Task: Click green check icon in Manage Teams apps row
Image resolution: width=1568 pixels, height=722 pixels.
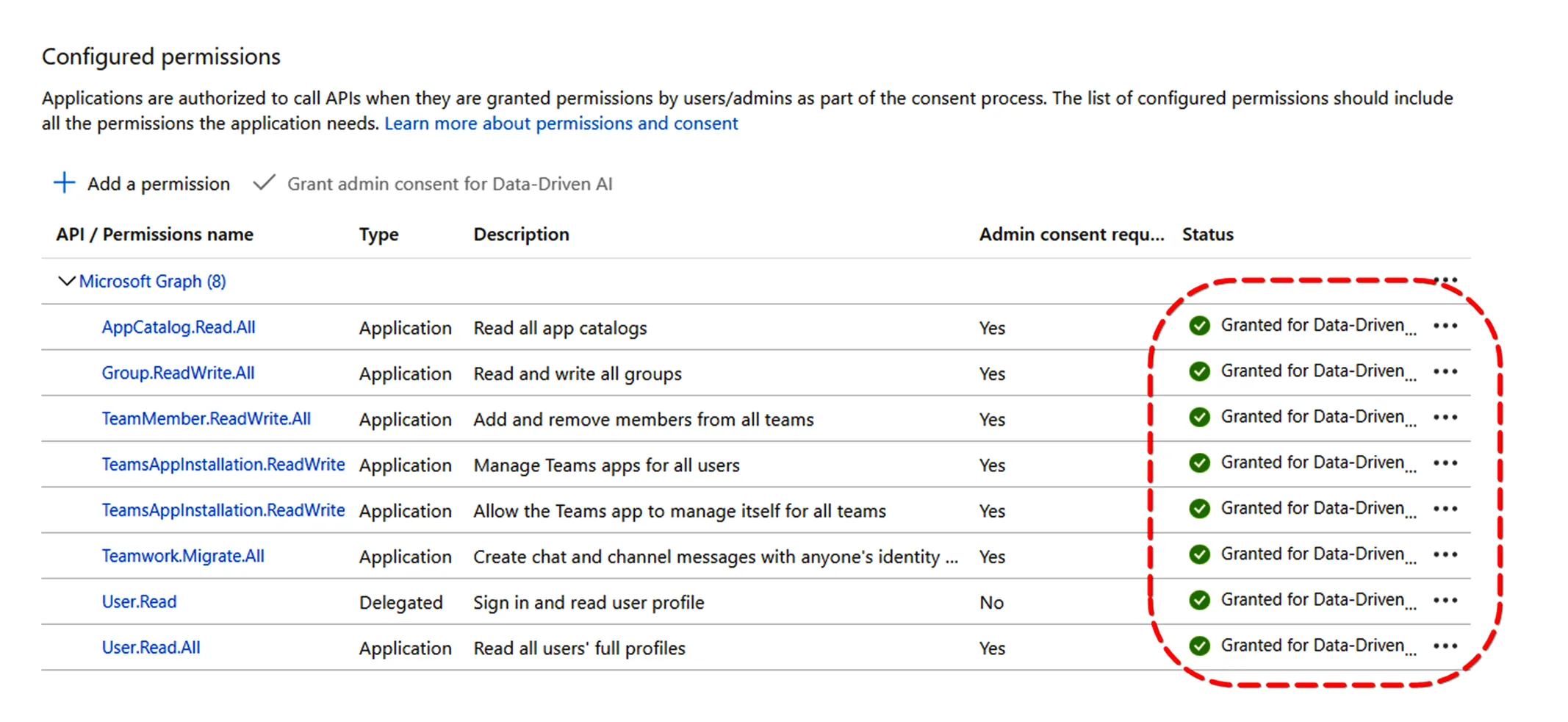Action: (x=1199, y=462)
